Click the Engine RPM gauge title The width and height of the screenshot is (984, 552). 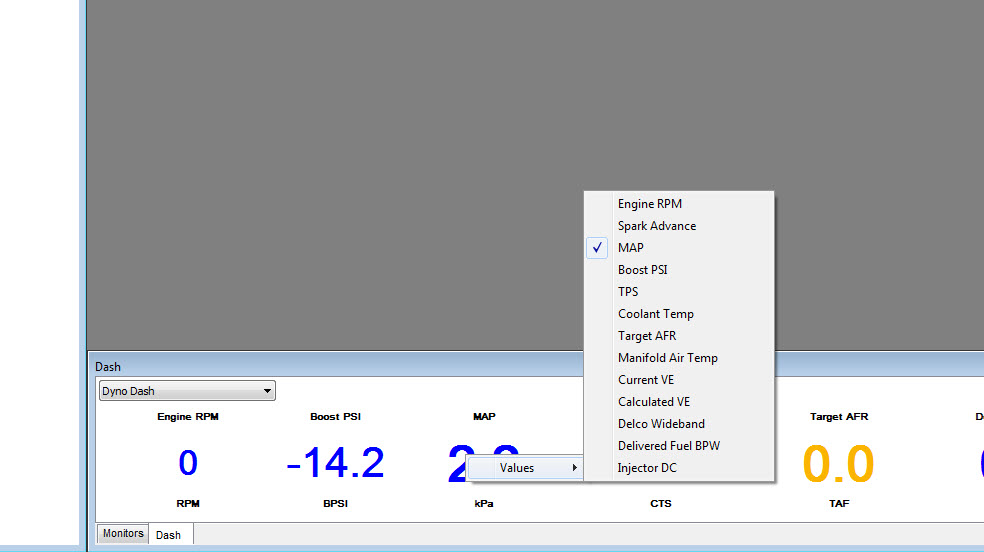[188, 417]
